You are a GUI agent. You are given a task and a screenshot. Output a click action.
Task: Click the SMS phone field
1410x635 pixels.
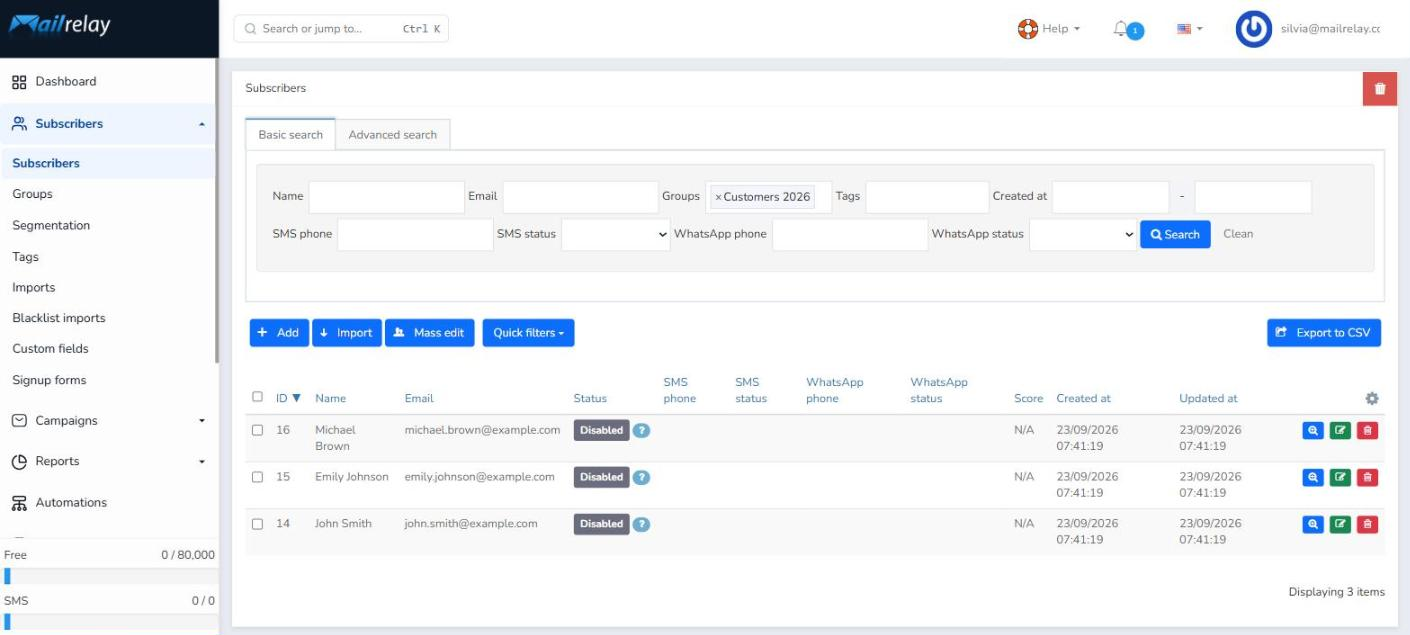pyautogui.click(x=415, y=234)
